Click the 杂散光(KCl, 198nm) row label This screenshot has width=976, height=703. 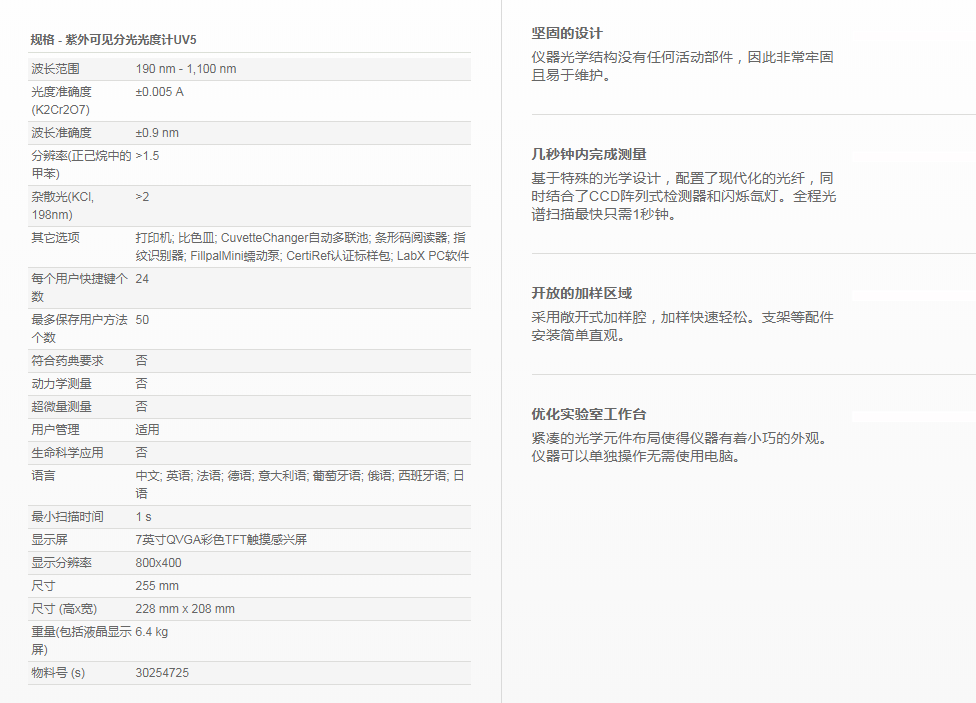(62, 205)
